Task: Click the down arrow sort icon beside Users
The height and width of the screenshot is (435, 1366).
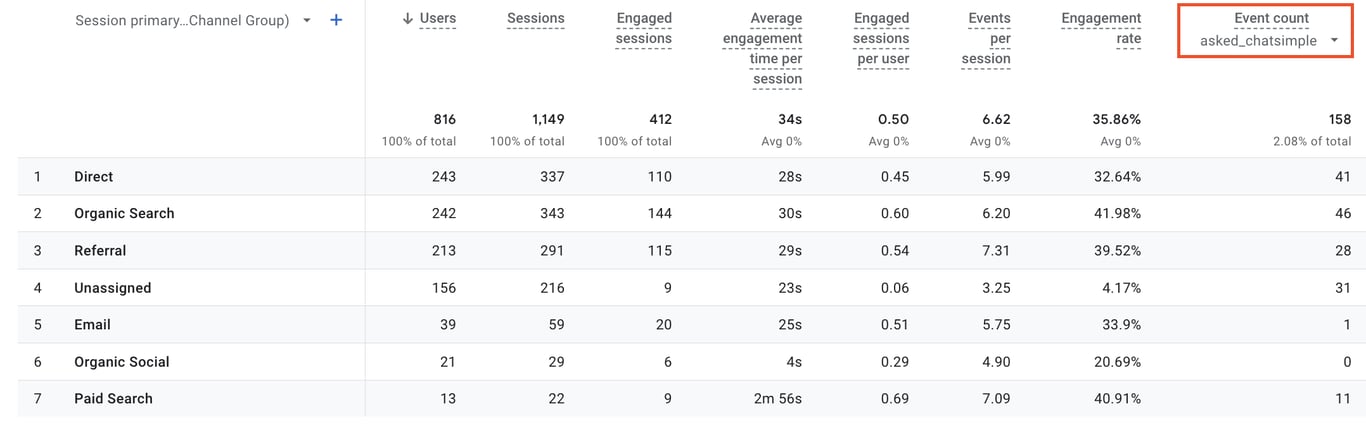Action: click(x=407, y=19)
